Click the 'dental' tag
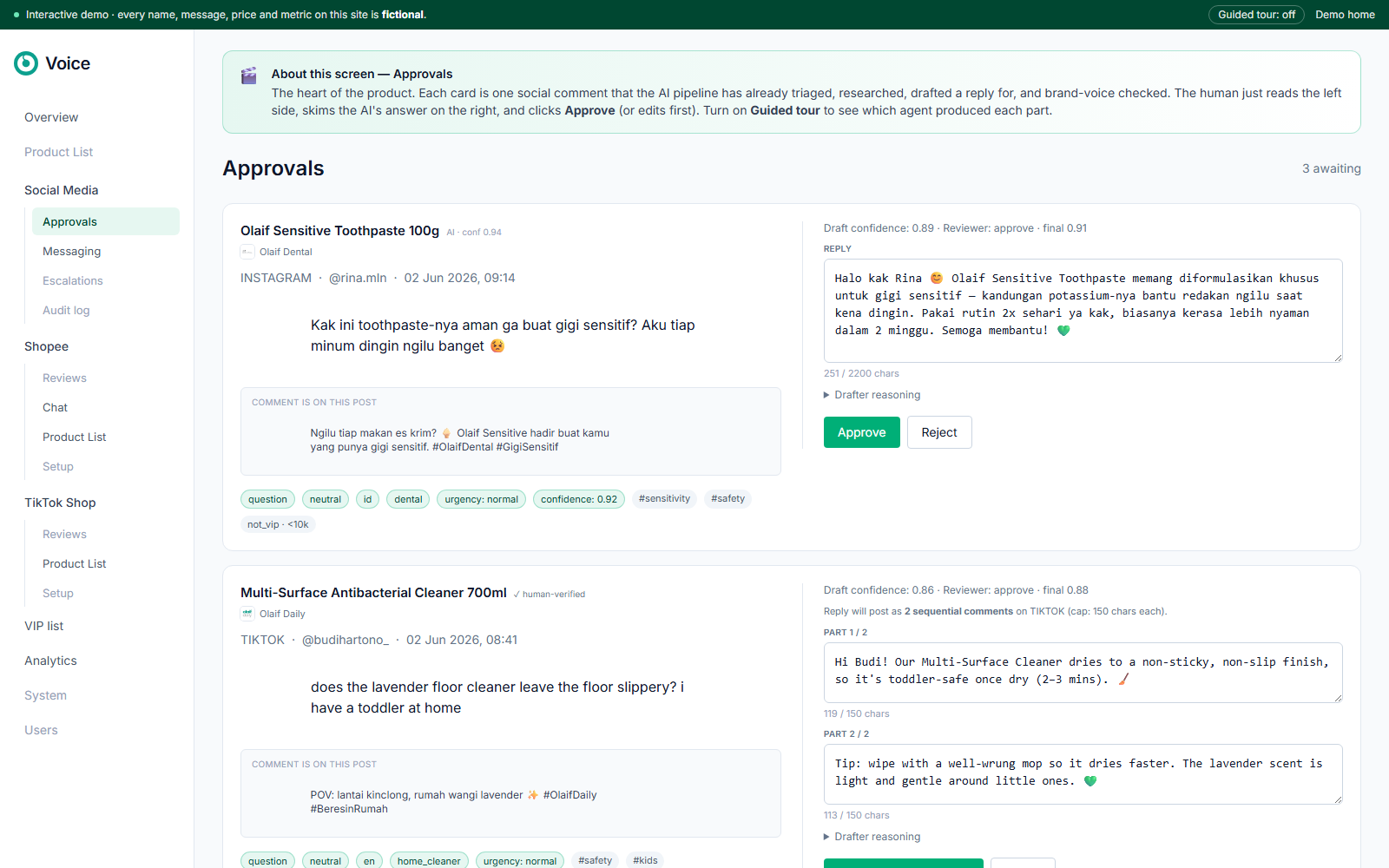Image resolution: width=1389 pixels, height=868 pixels. 408,499
